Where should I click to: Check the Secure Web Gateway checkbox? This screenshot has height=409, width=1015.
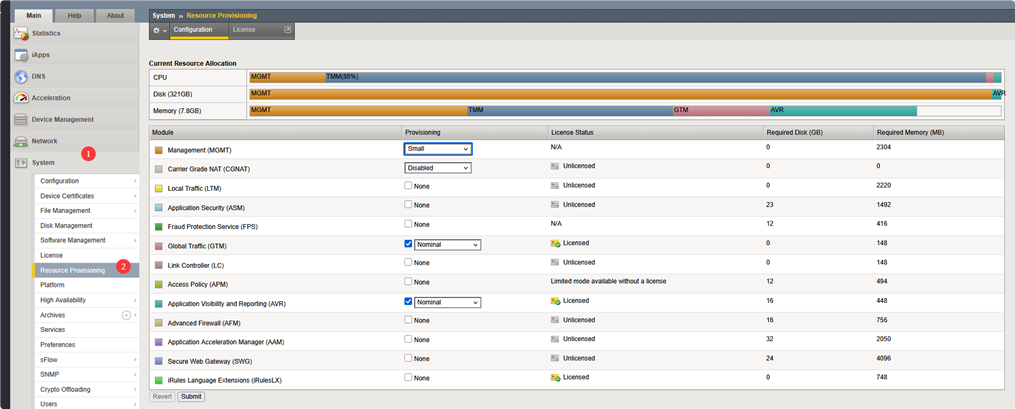pyautogui.click(x=408, y=358)
